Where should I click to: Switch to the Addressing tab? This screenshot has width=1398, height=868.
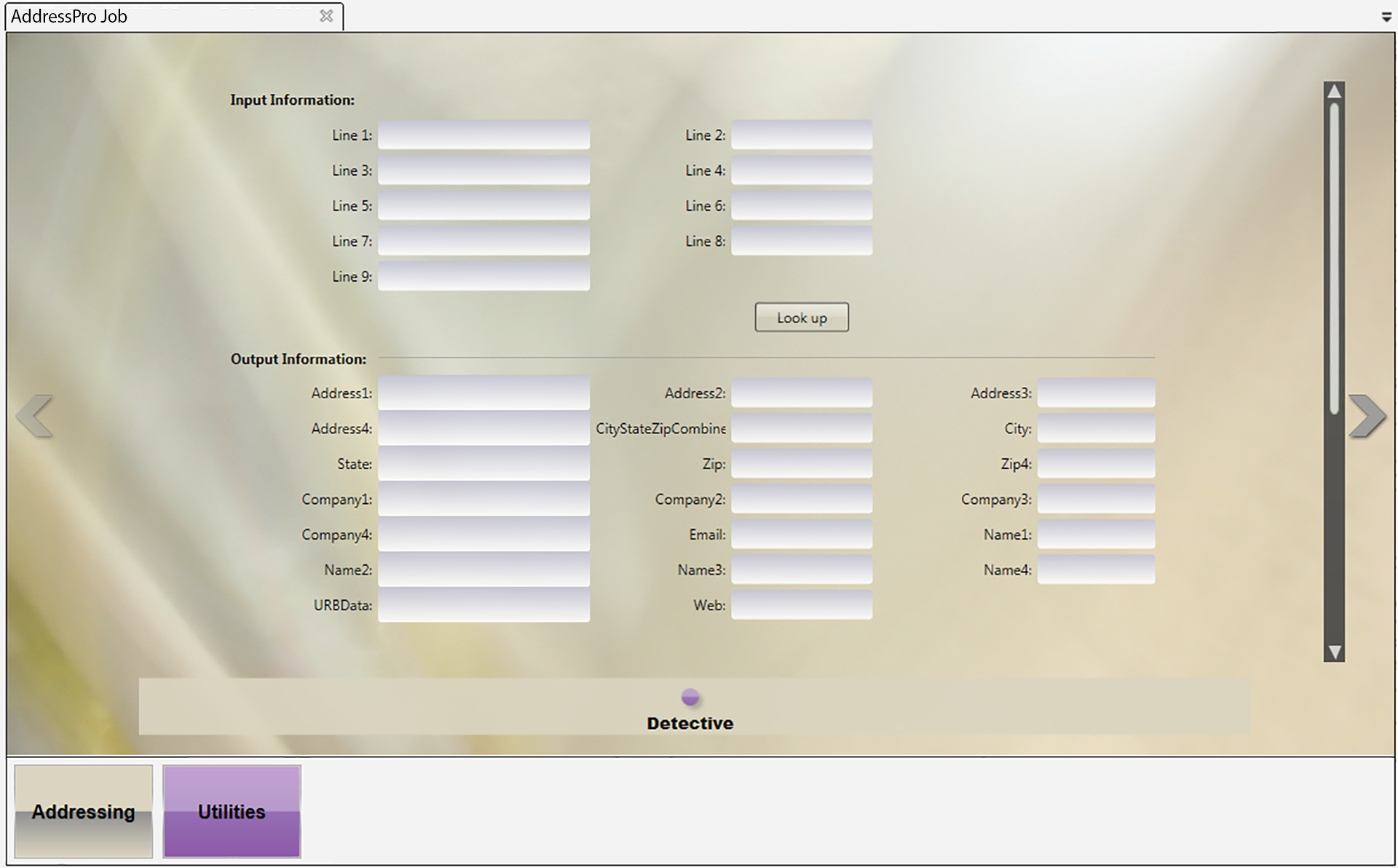(x=84, y=811)
